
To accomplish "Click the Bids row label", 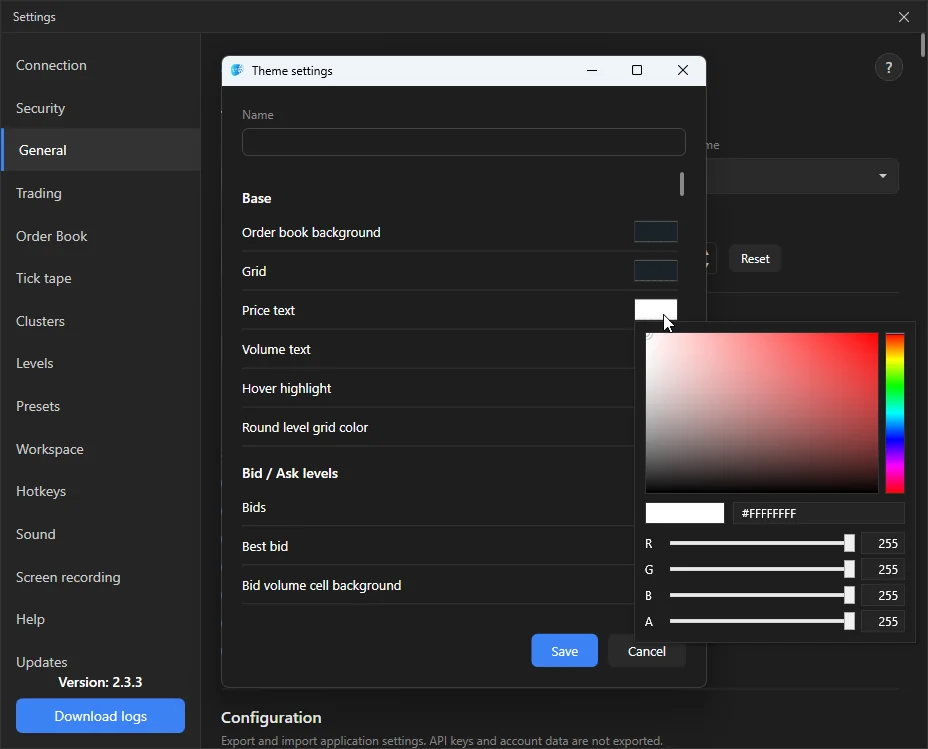I will (254, 508).
